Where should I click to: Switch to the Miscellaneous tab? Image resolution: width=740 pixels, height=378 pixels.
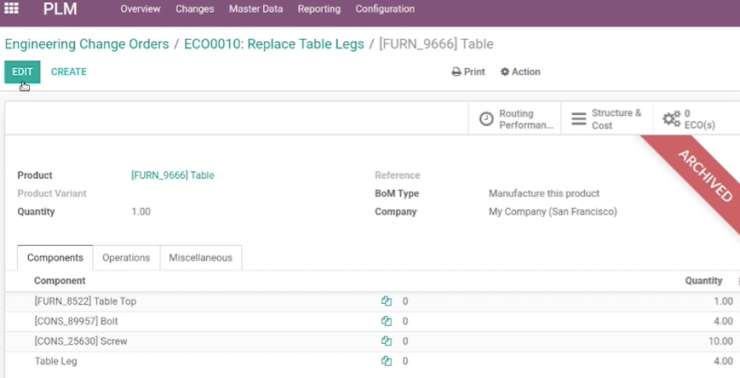(201, 258)
